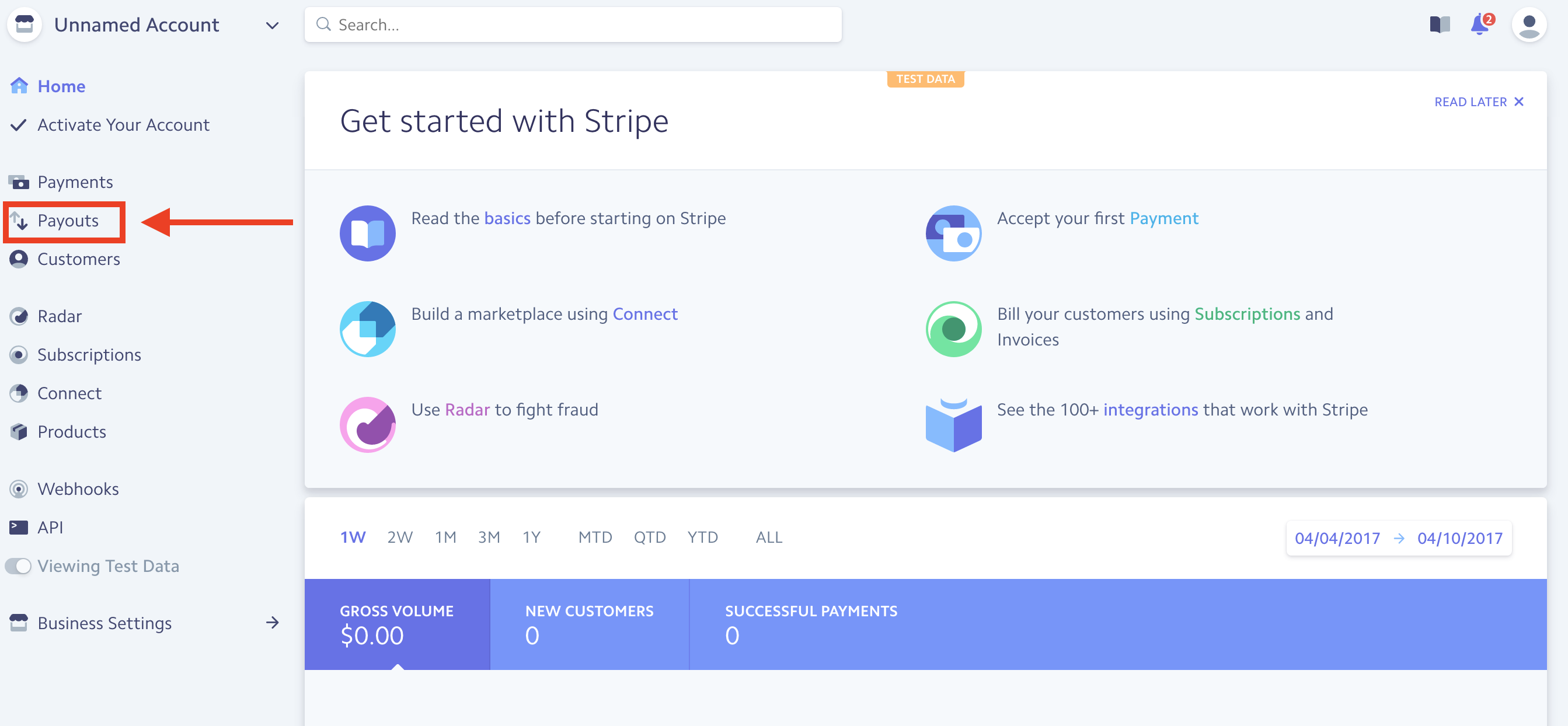Click the API terminal icon
Screen dimensions: 1568x726
pos(18,527)
